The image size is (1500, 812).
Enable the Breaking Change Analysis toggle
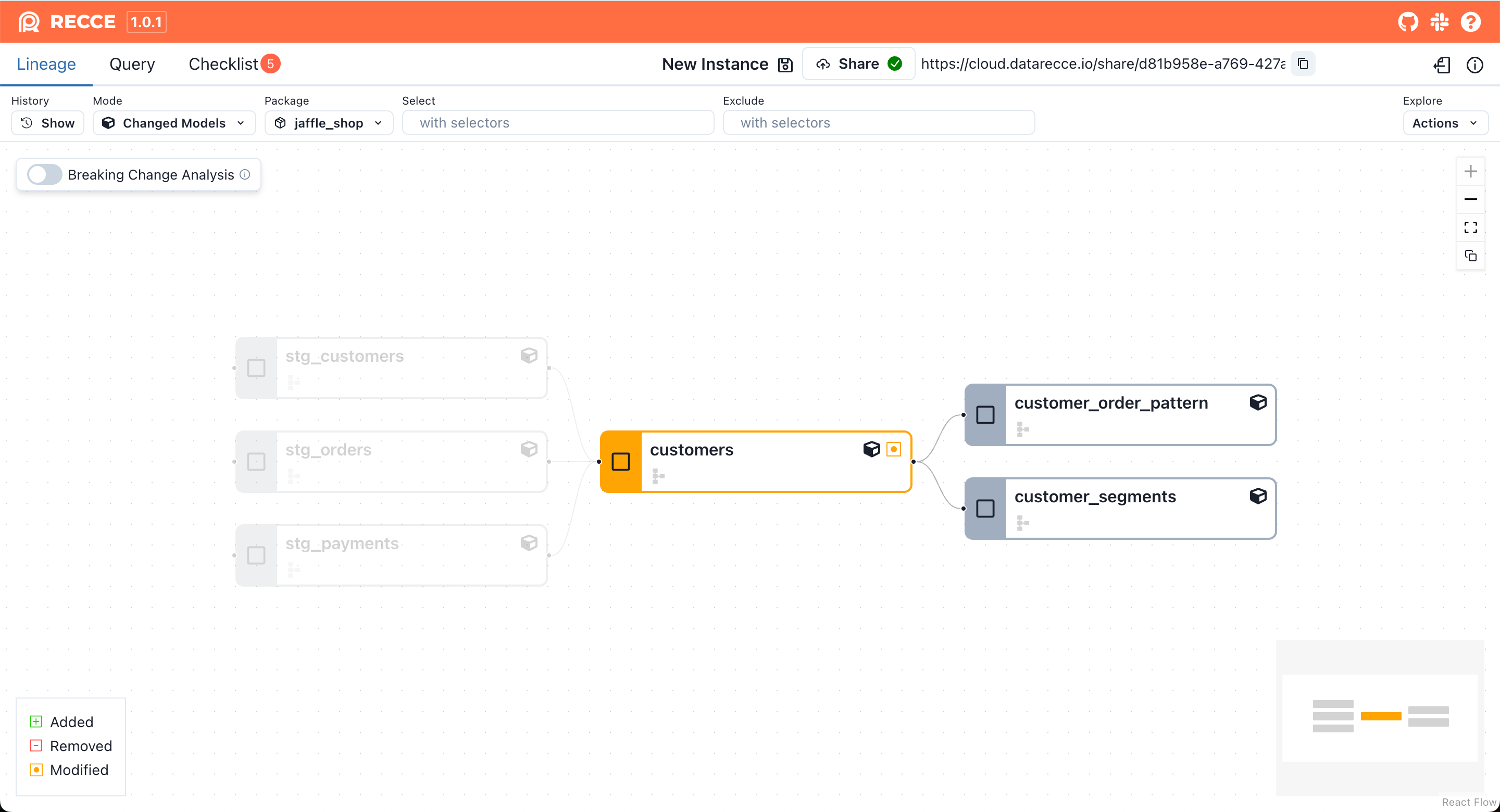[45, 174]
